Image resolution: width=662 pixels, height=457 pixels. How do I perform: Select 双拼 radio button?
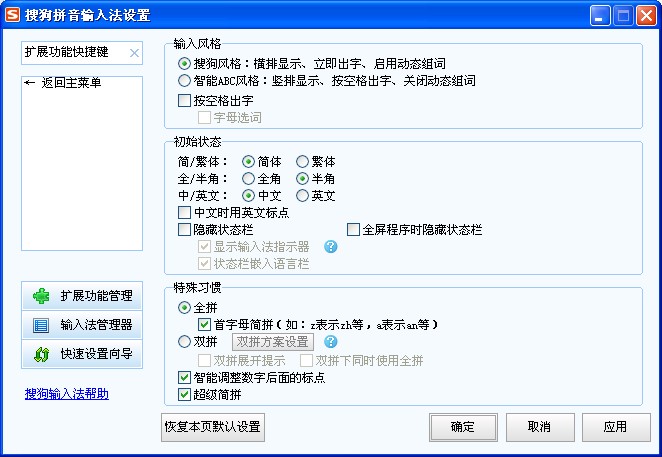(184, 342)
